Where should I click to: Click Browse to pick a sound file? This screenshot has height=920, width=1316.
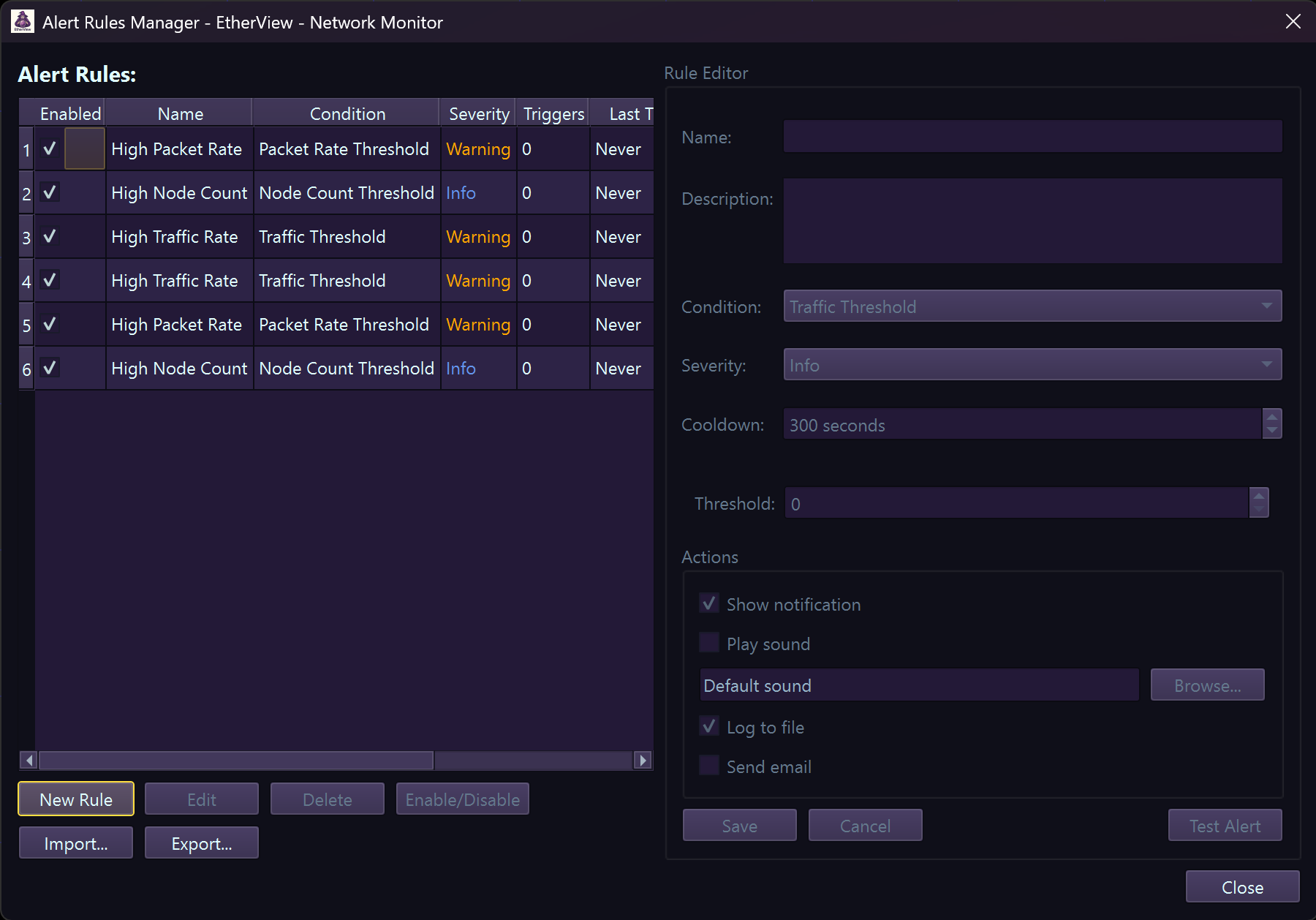(x=1207, y=685)
